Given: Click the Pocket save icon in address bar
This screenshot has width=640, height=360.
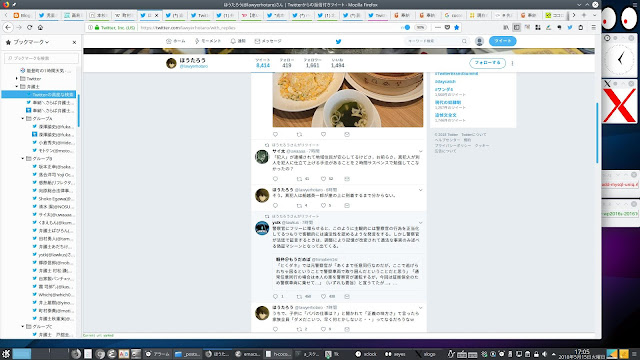Looking at the screenshot, I should tap(447, 27).
